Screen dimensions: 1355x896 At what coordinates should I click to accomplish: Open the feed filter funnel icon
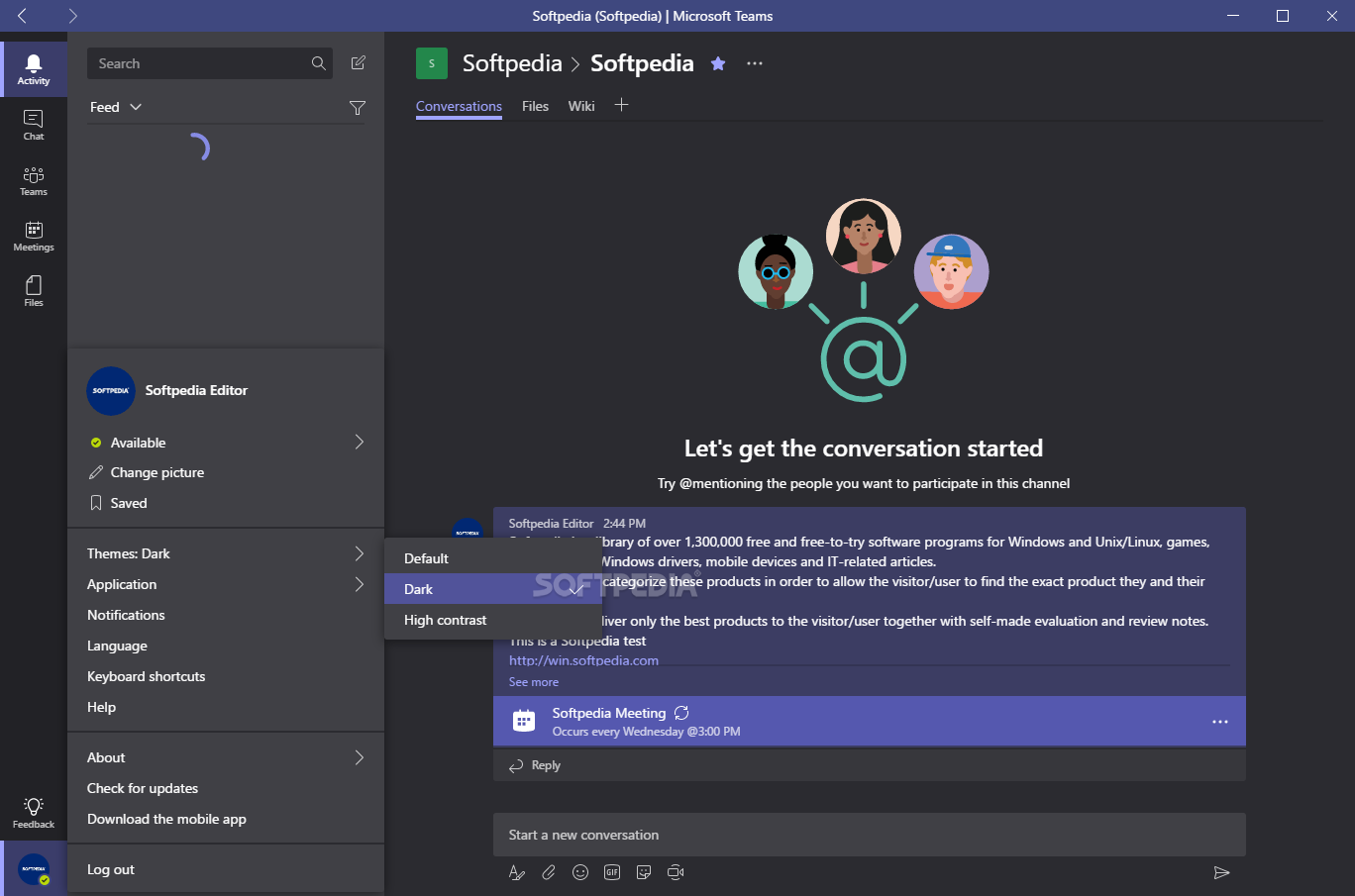point(358,108)
